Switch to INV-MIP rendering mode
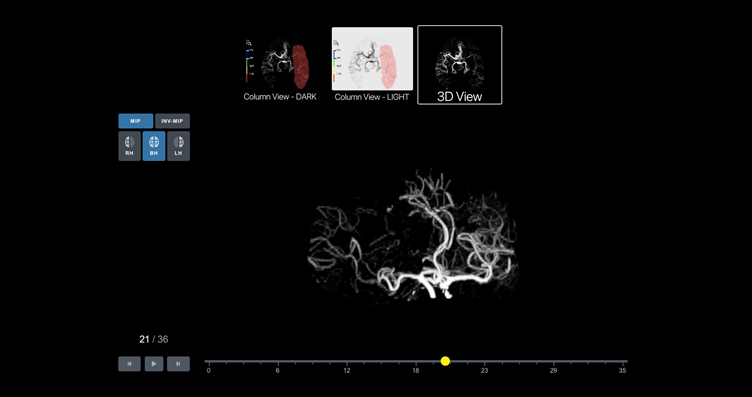Viewport: 752px width, 397px height. (173, 121)
